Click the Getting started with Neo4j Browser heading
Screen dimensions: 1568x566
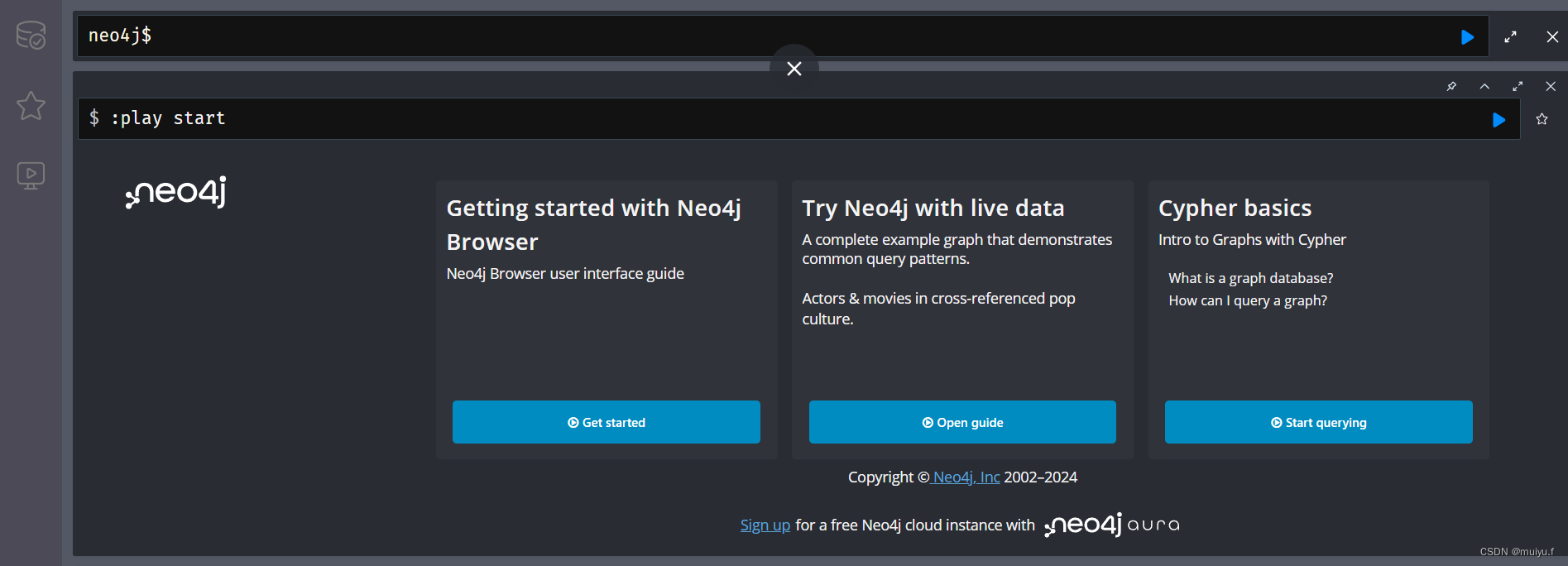(x=594, y=225)
